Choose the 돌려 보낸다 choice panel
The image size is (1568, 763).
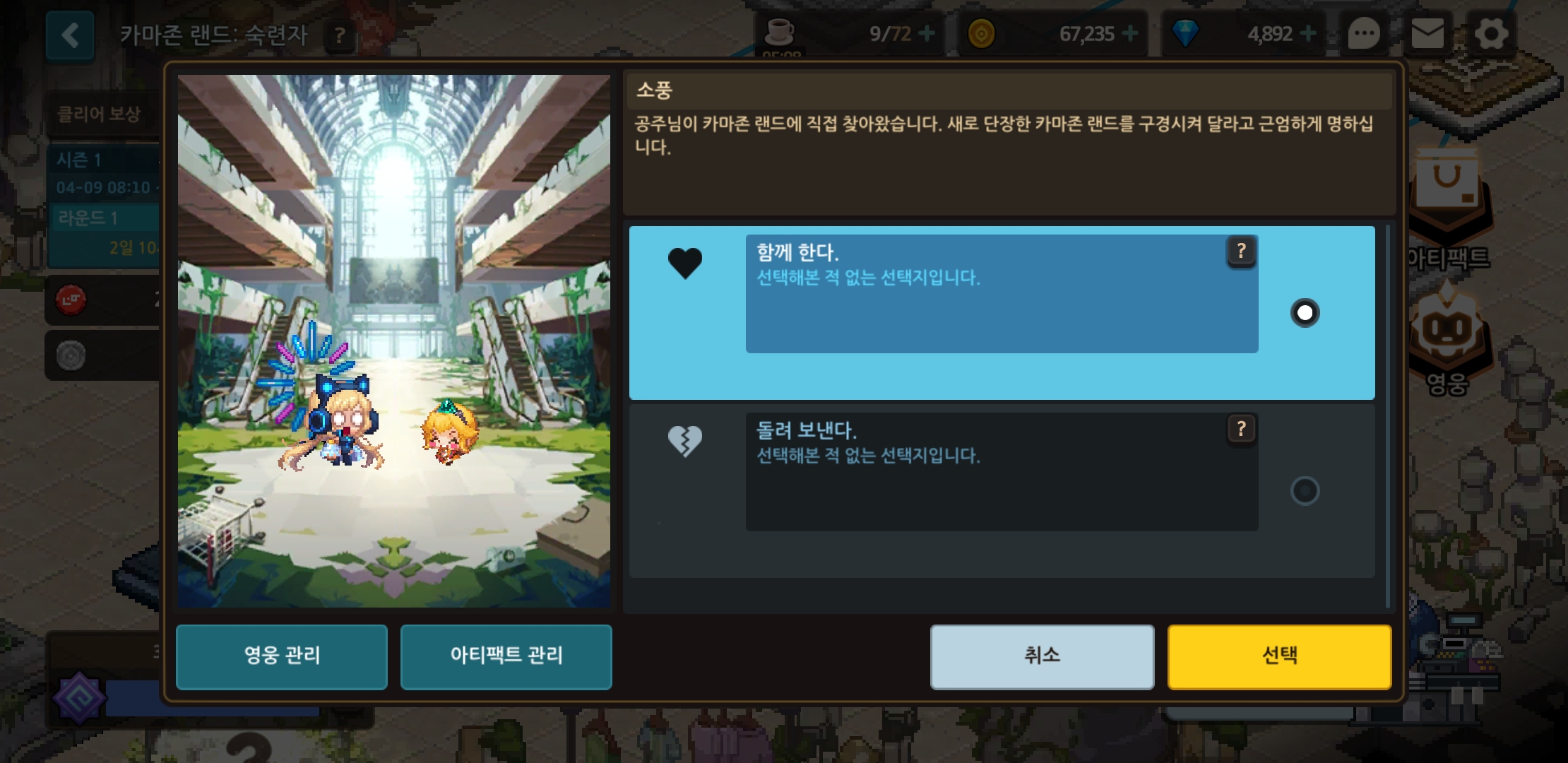pos(1002,491)
